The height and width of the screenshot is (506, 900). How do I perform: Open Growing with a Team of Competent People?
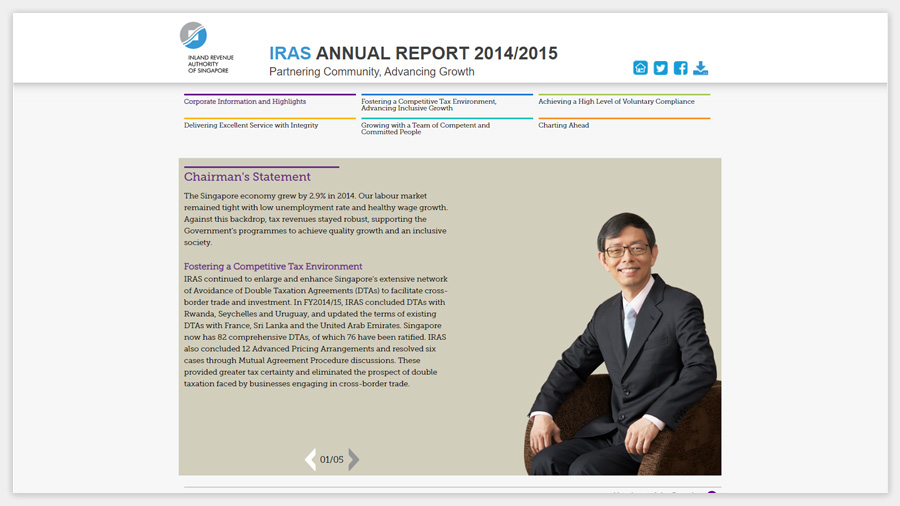pyautogui.click(x=425, y=128)
